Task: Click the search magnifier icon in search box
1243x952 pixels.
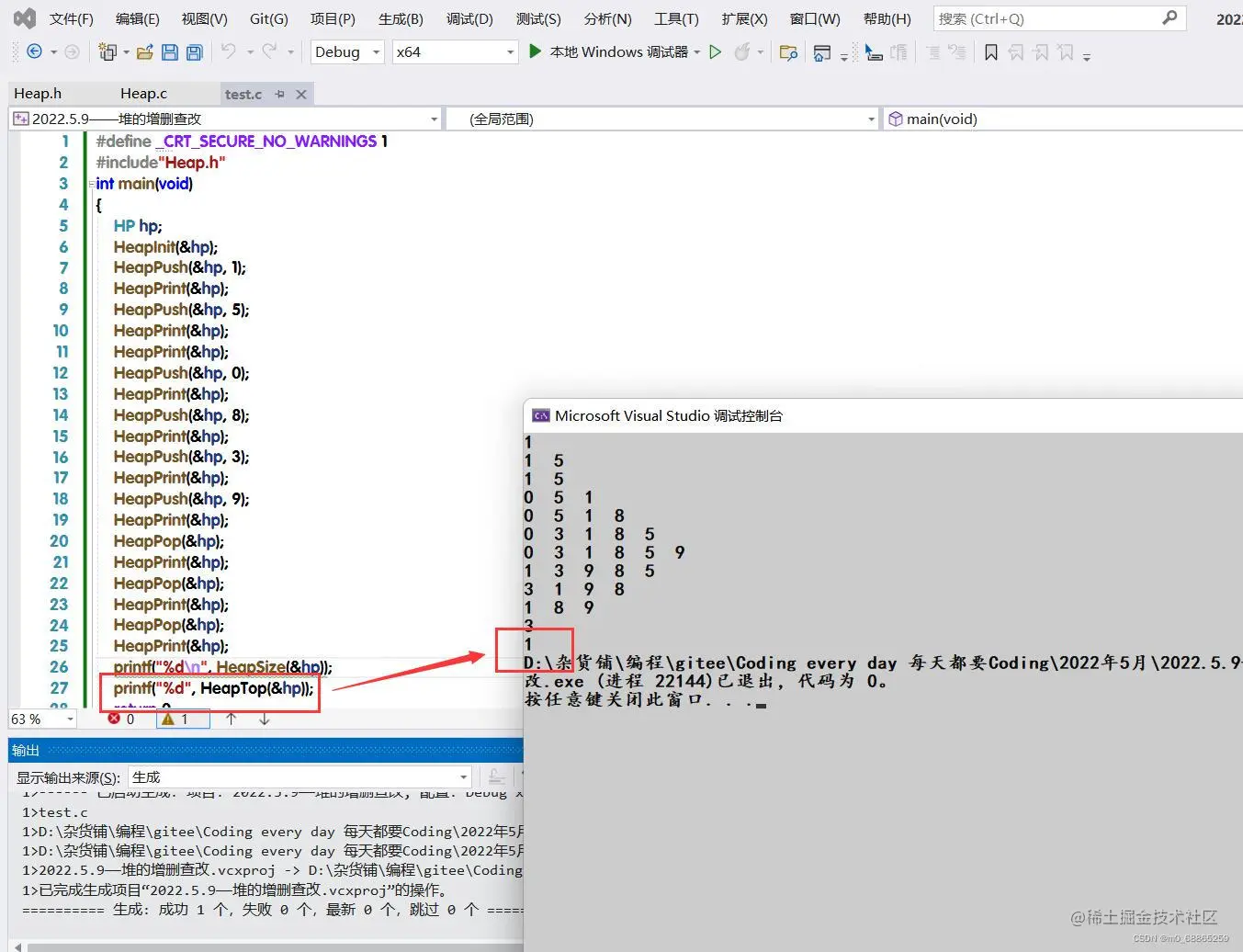Action: [x=1170, y=17]
